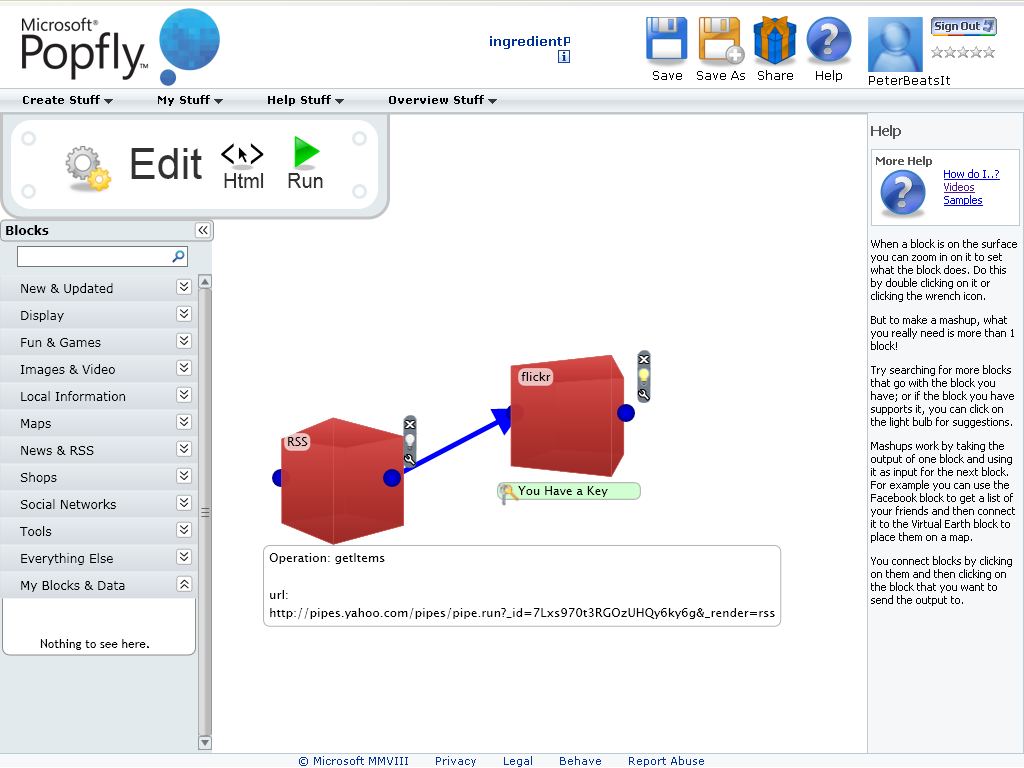Delete the RSS block with its X icon

[409, 424]
